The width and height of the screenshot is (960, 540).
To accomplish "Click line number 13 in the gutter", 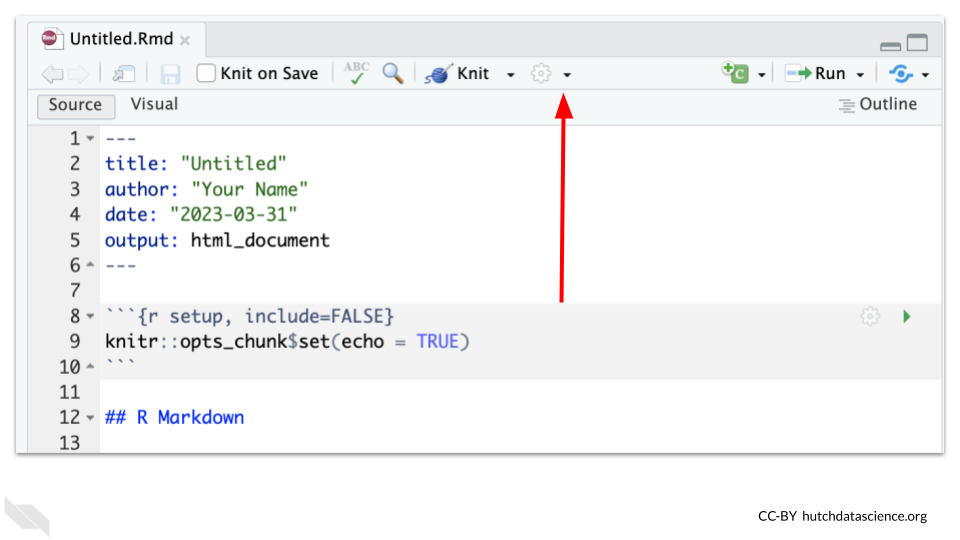I will pyautogui.click(x=70, y=443).
